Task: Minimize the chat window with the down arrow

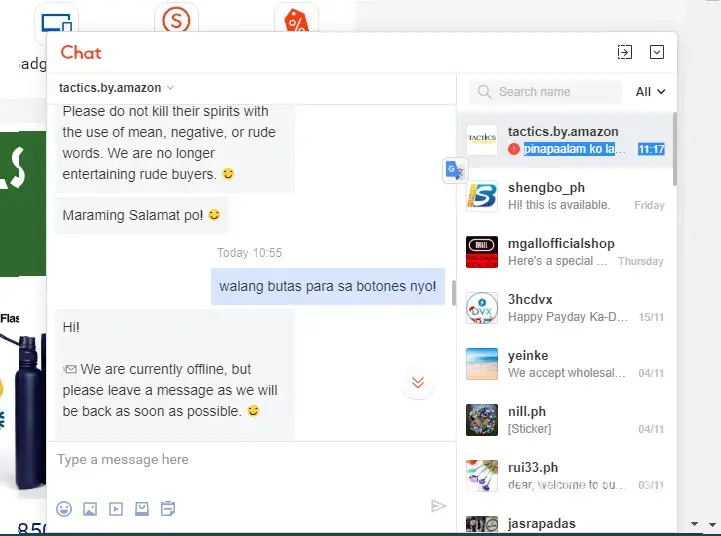Action: pos(657,52)
